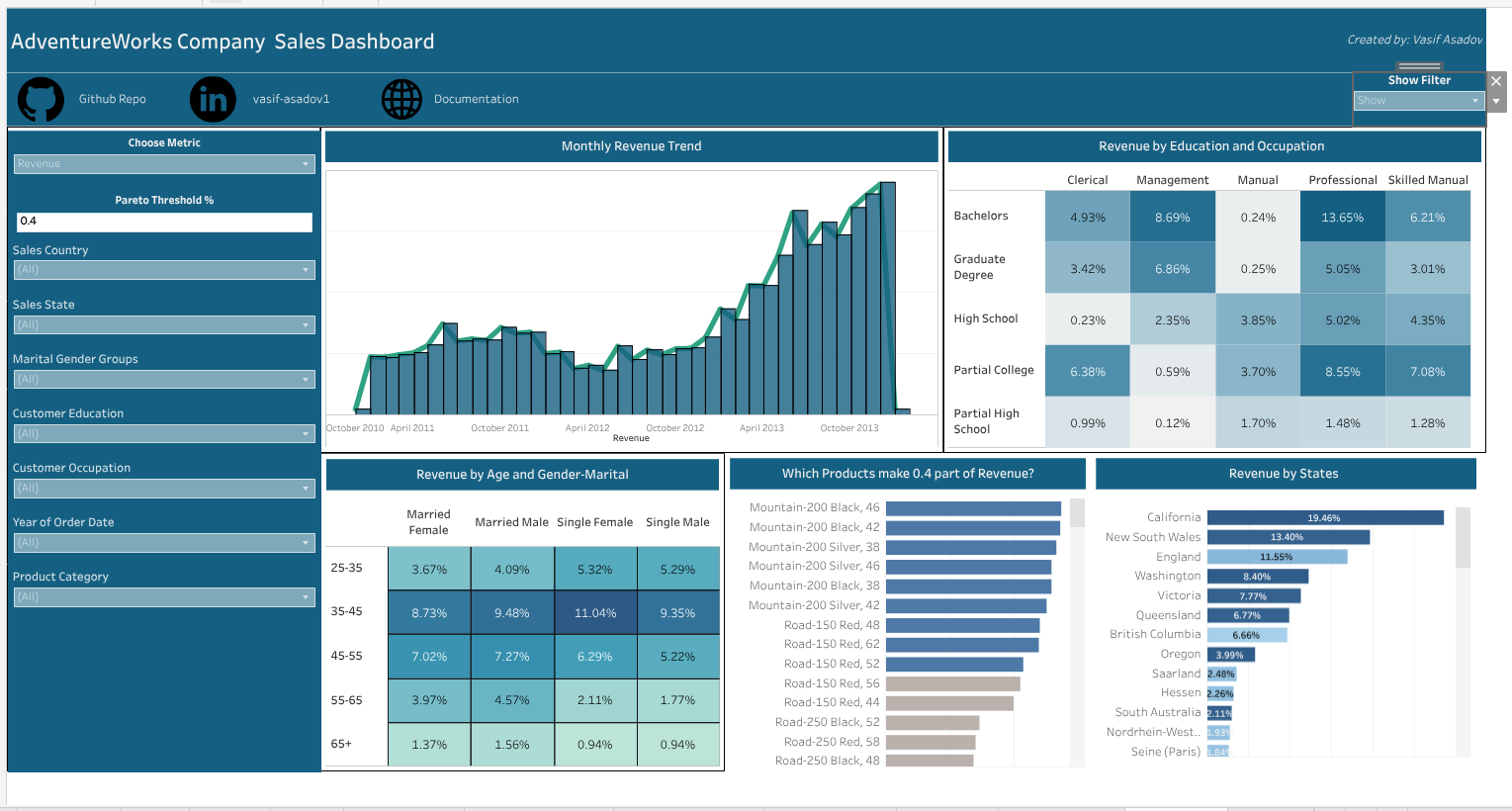Image resolution: width=1512 pixels, height=811 pixels.
Task: Focus the Pareto Threshold % input field
Action: pos(164,222)
